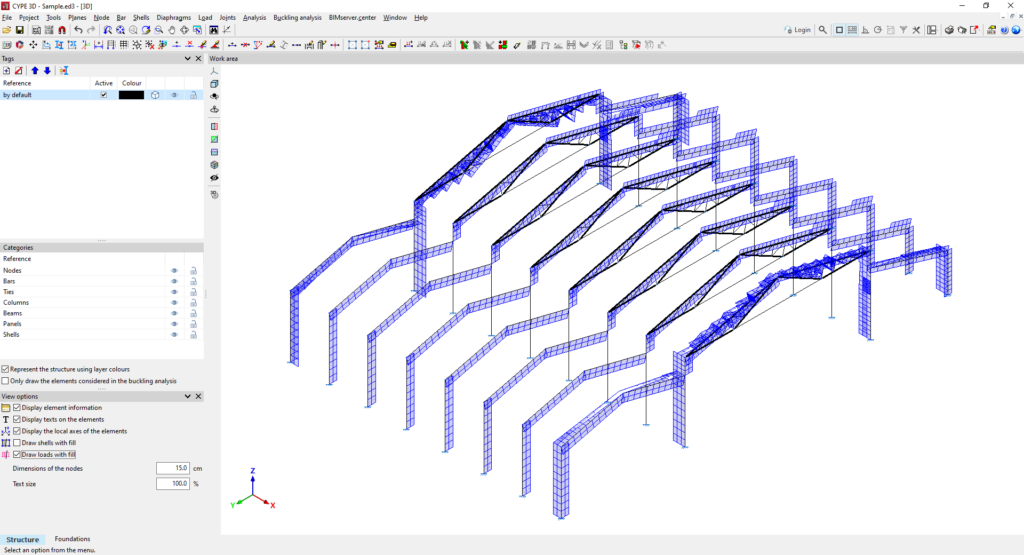This screenshot has height=555, width=1024.
Task: Click the four-arrow move icon in second toolbar
Action: pyautogui.click(x=33, y=45)
